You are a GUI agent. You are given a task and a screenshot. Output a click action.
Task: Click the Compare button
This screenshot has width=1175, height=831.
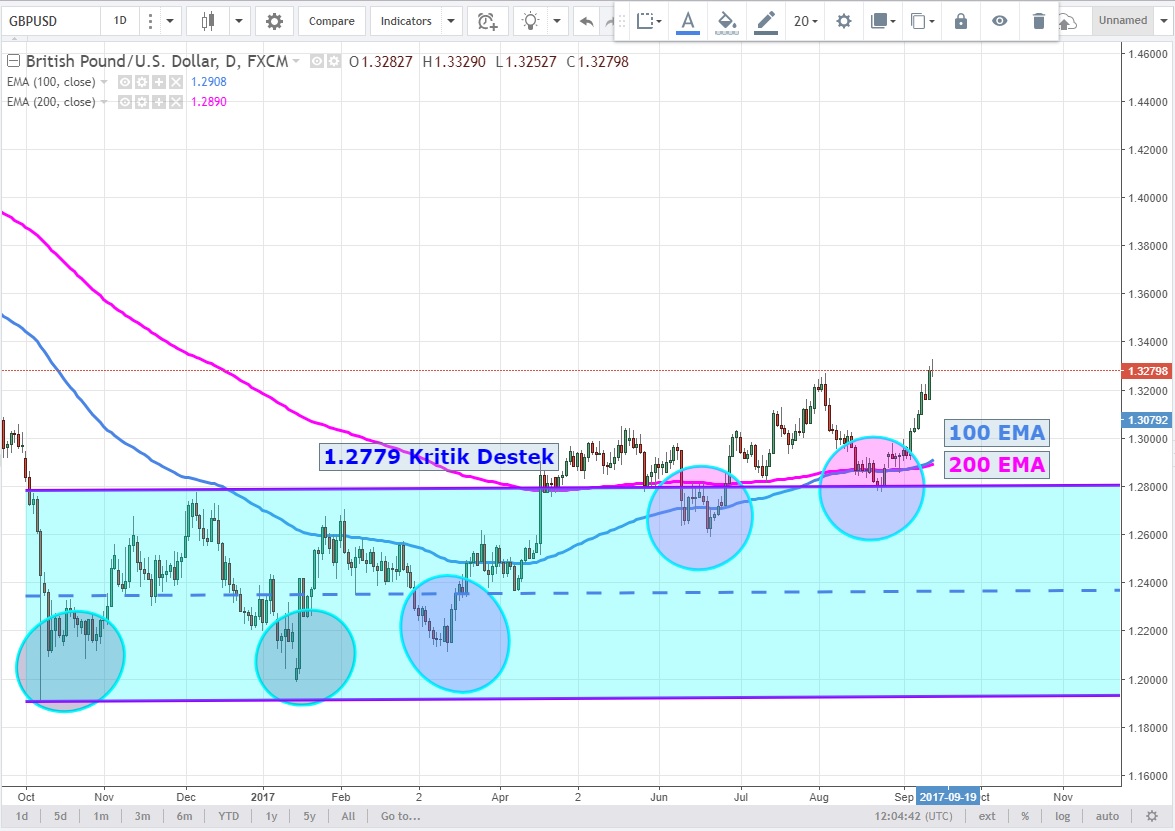pyautogui.click(x=331, y=21)
